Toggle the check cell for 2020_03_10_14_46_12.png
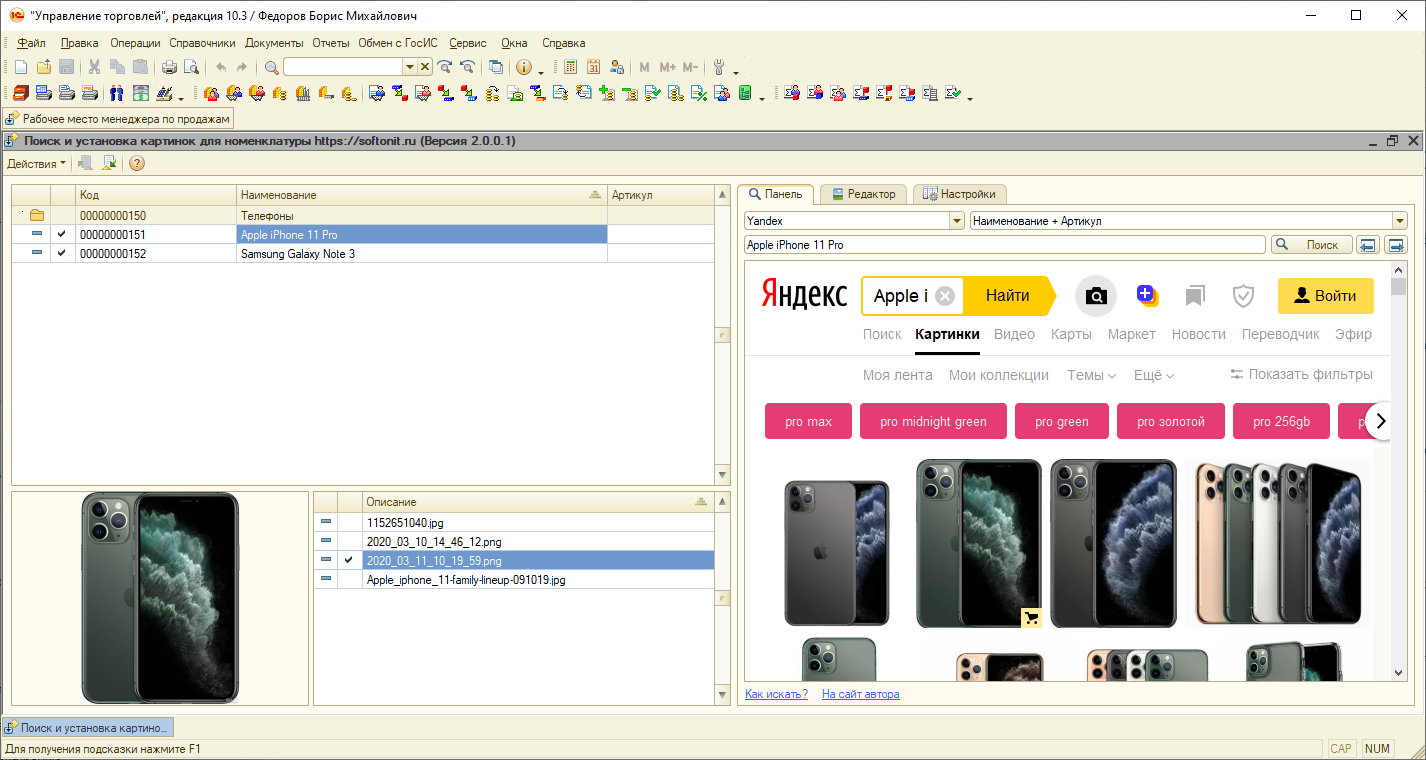The width and height of the screenshot is (1426, 760). [x=349, y=541]
